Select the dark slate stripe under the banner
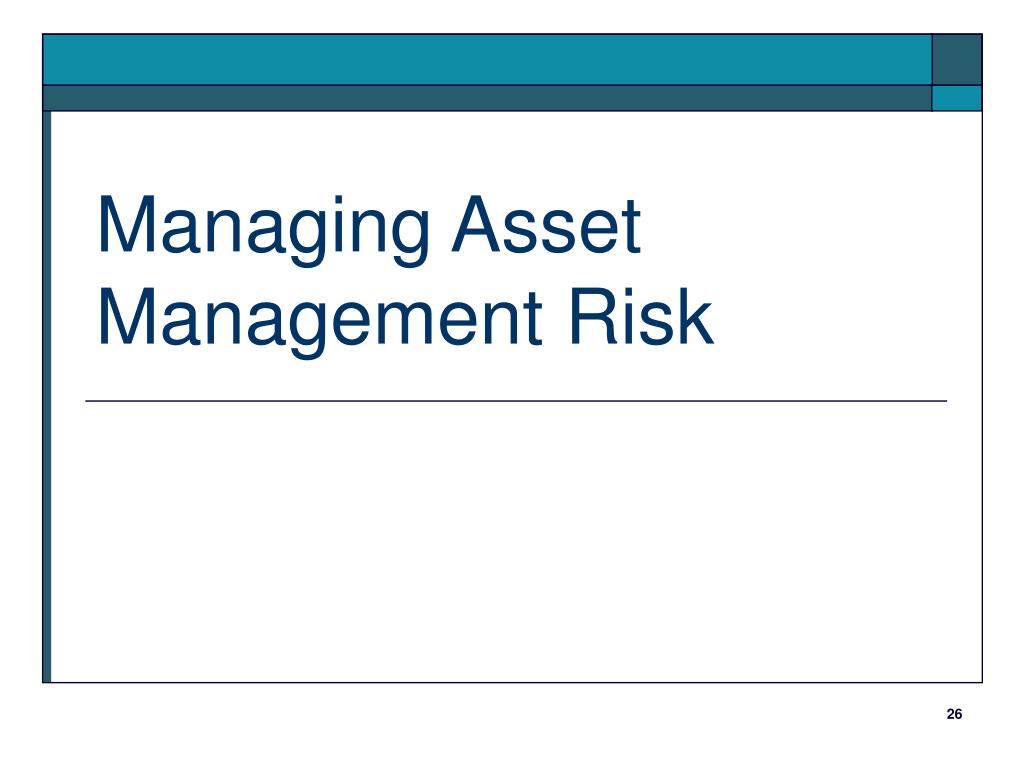The width and height of the screenshot is (1024, 768). tap(487, 98)
